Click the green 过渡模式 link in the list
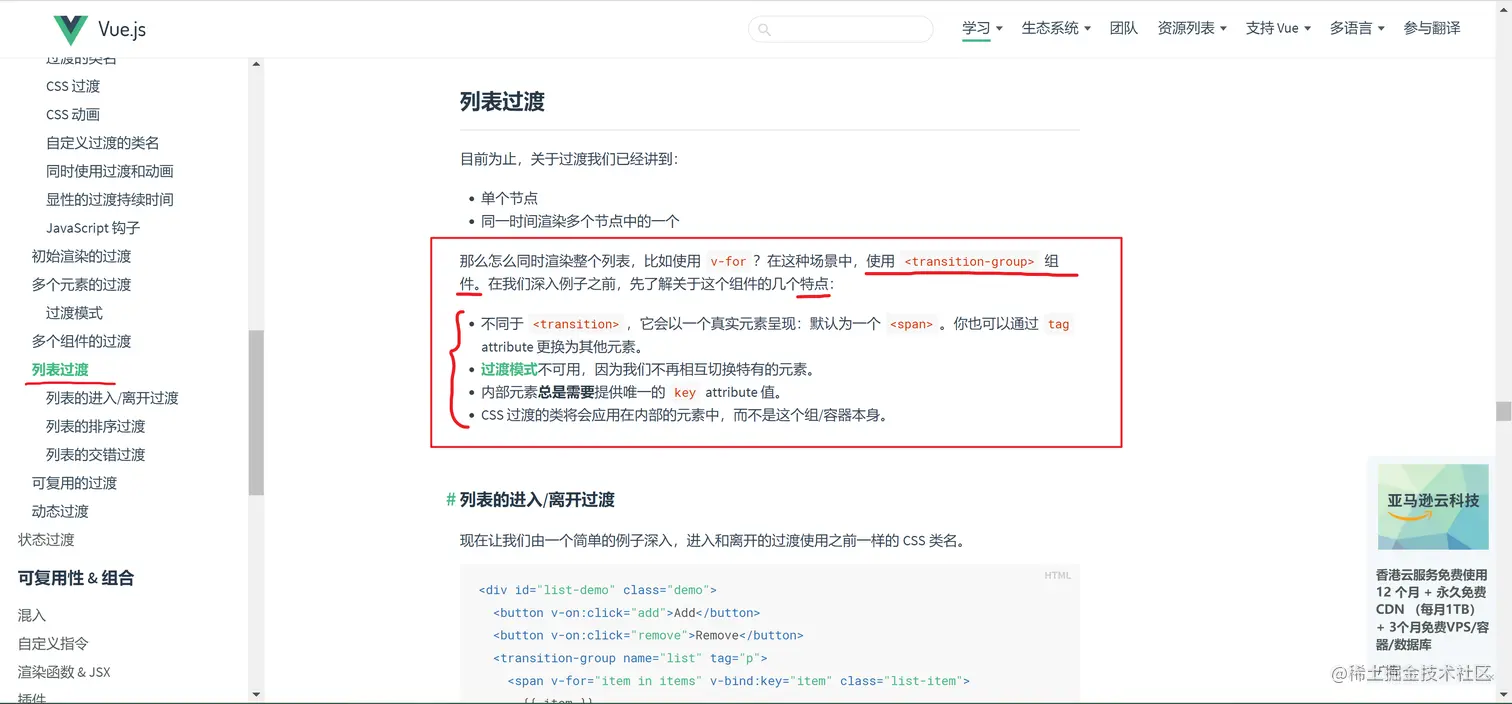Image resolution: width=1512 pixels, height=704 pixels. coord(509,369)
